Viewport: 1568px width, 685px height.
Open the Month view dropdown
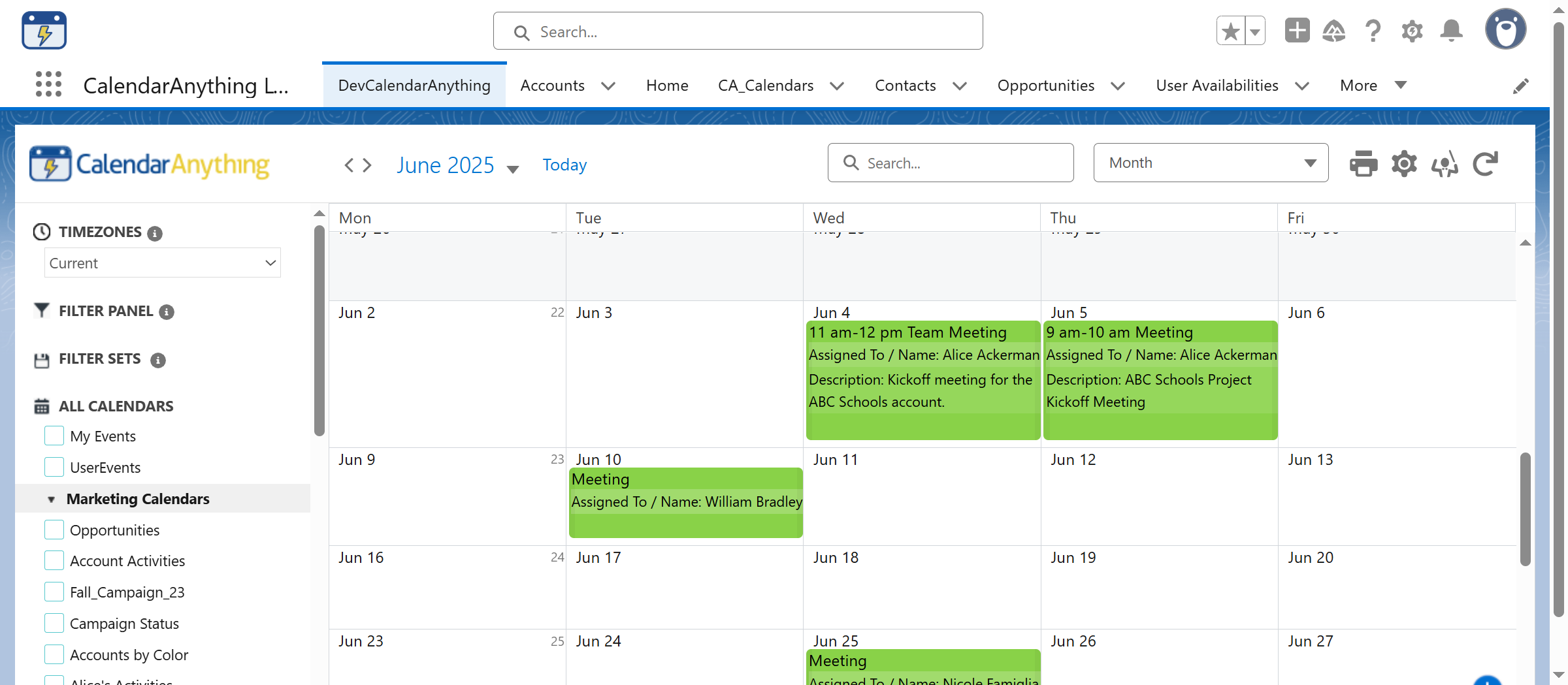[1211, 163]
